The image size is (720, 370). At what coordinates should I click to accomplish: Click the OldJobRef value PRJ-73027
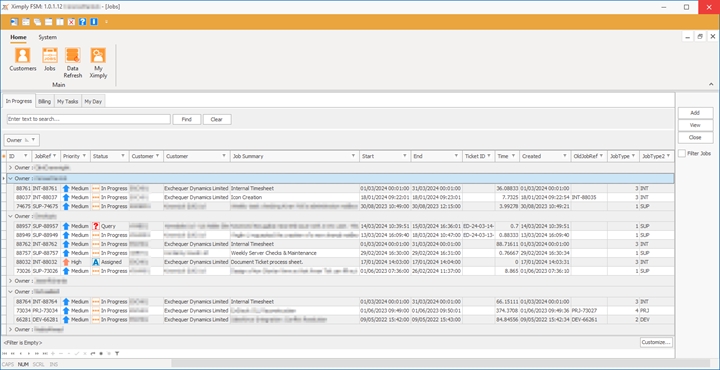[585, 311]
